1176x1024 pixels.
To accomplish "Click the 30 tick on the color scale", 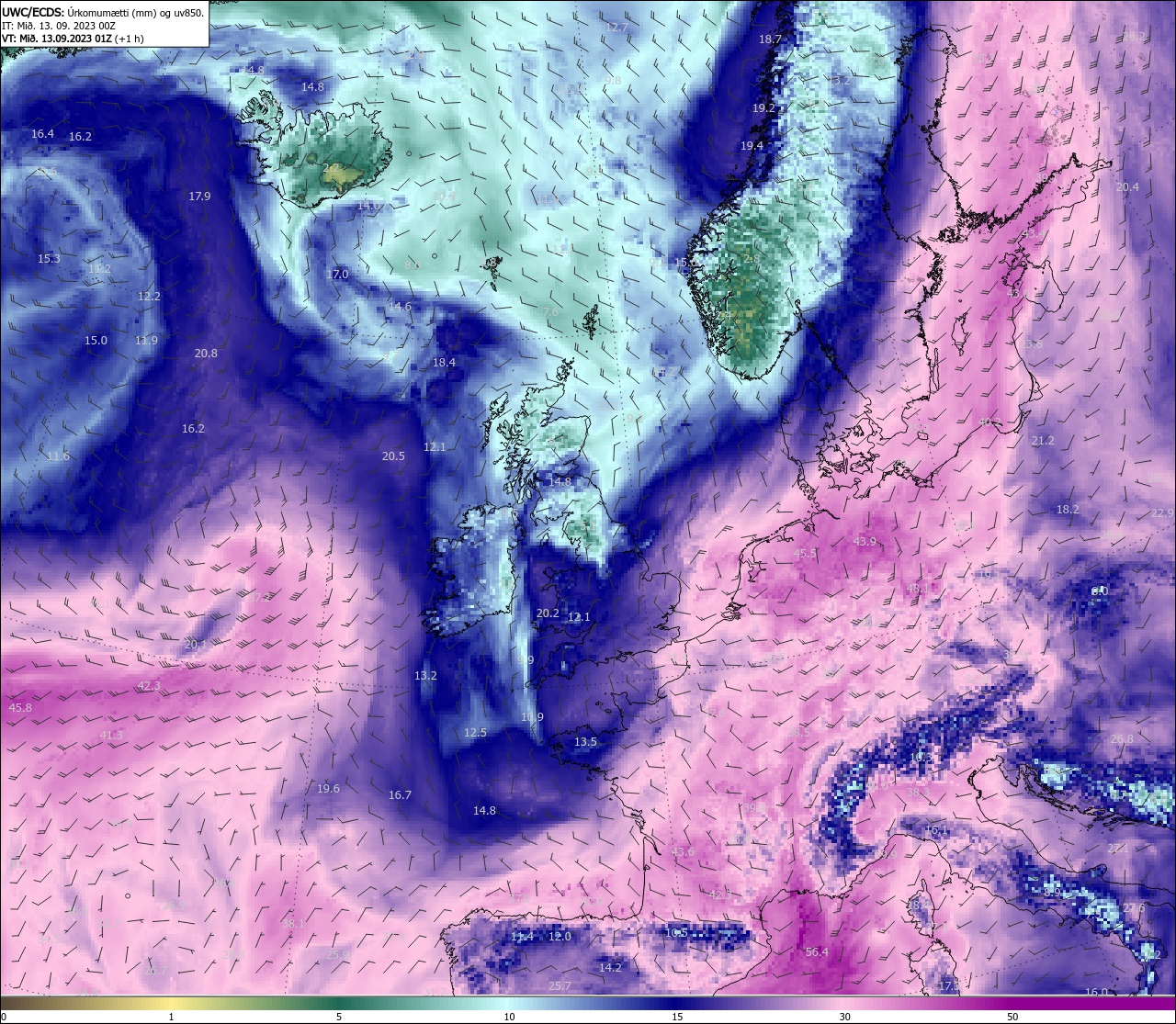I will pyautogui.click(x=844, y=1017).
